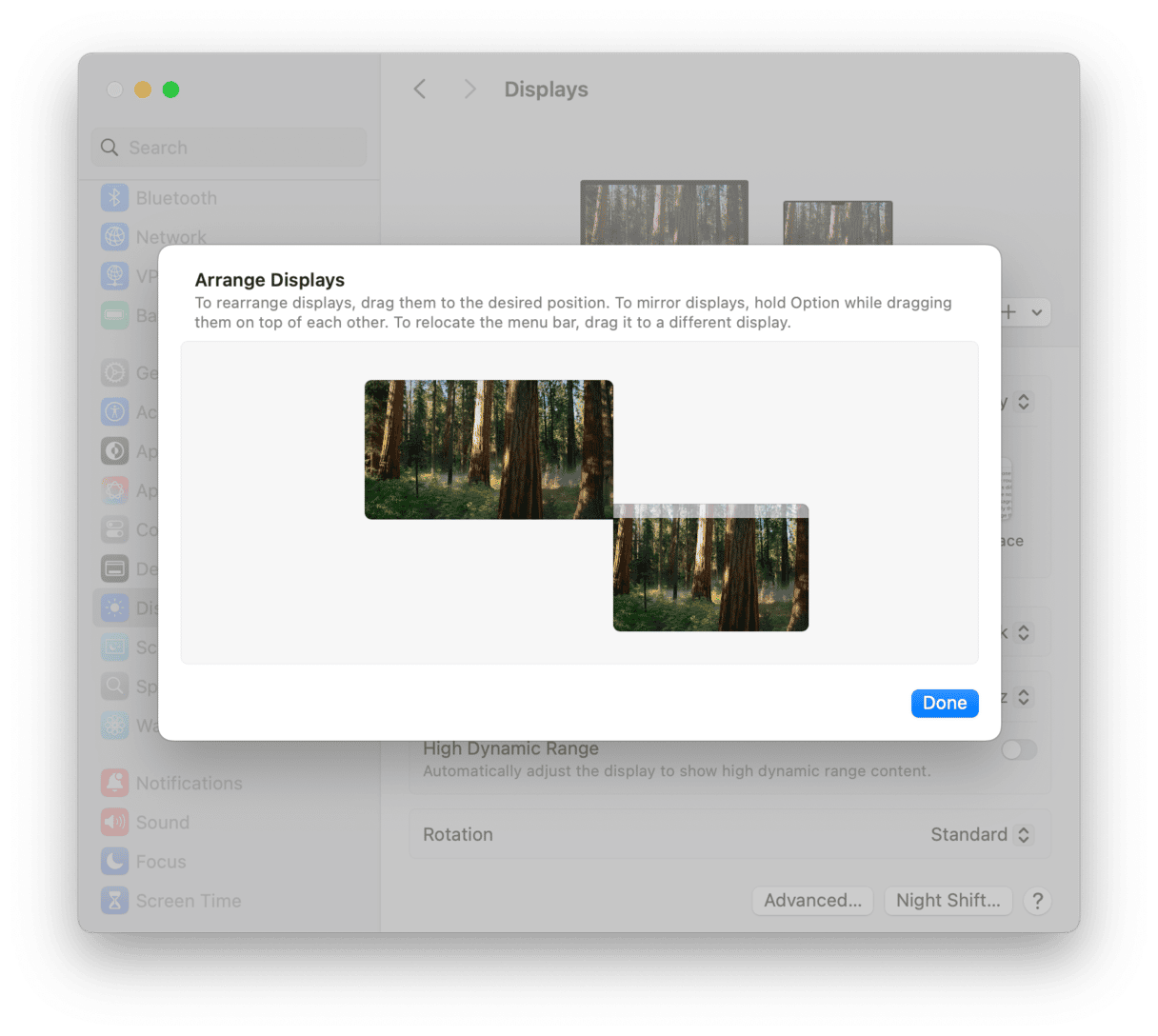Select the black-and-white Appearance icon in the sidebar
The image size is (1158, 1036).
pyautogui.click(x=115, y=451)
